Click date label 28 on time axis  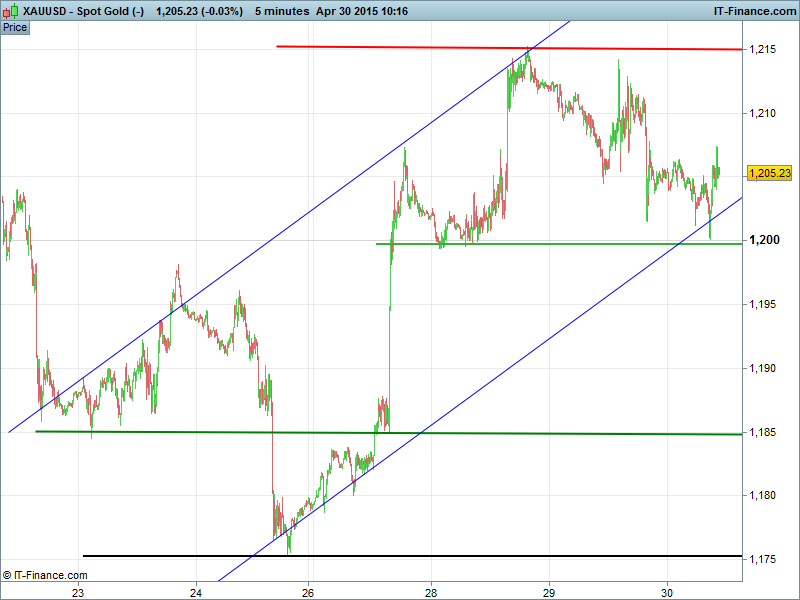point(431,591)
